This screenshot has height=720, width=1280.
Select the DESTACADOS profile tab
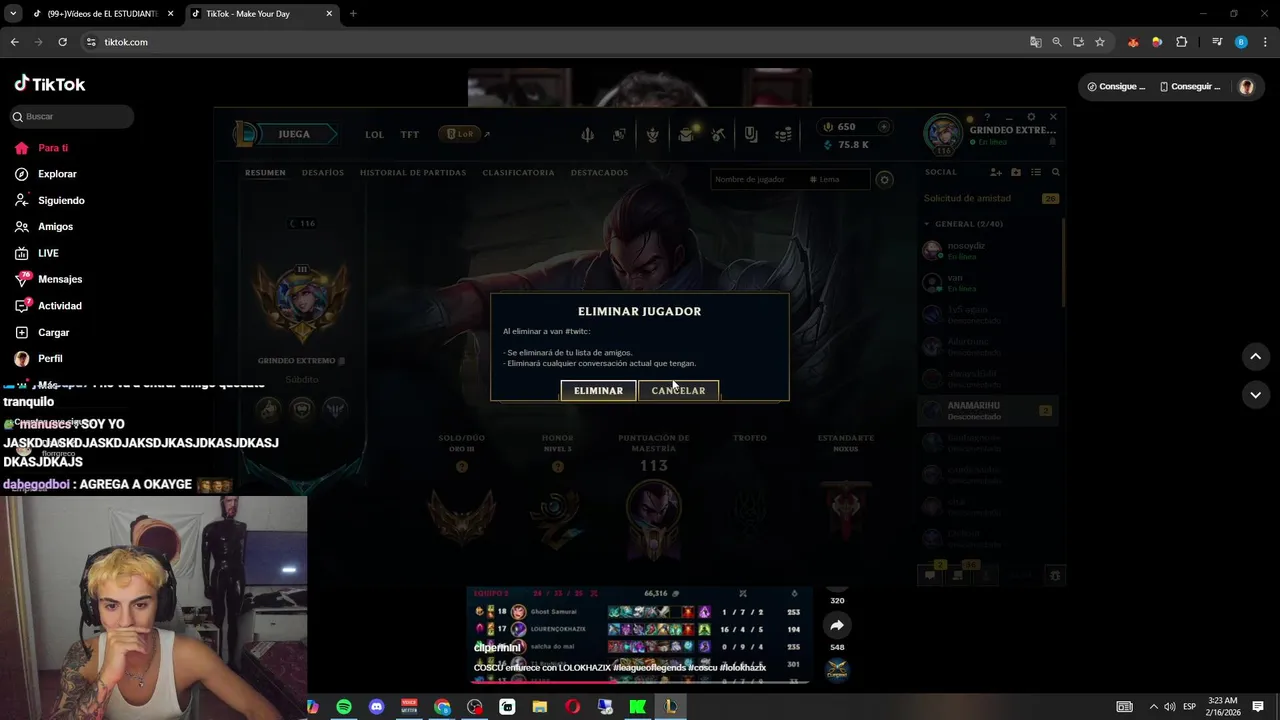tap(599, 173)
